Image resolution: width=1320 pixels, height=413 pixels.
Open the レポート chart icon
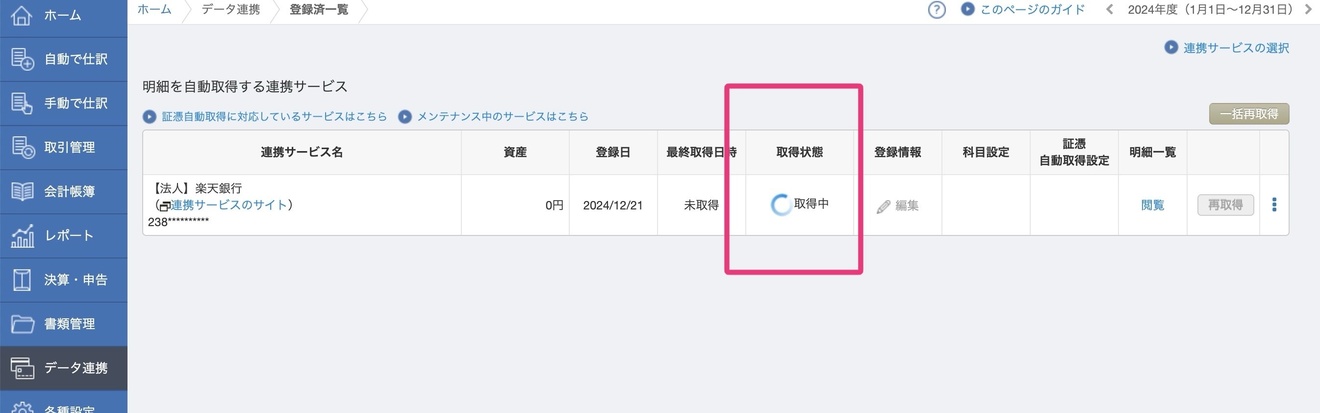22,235
